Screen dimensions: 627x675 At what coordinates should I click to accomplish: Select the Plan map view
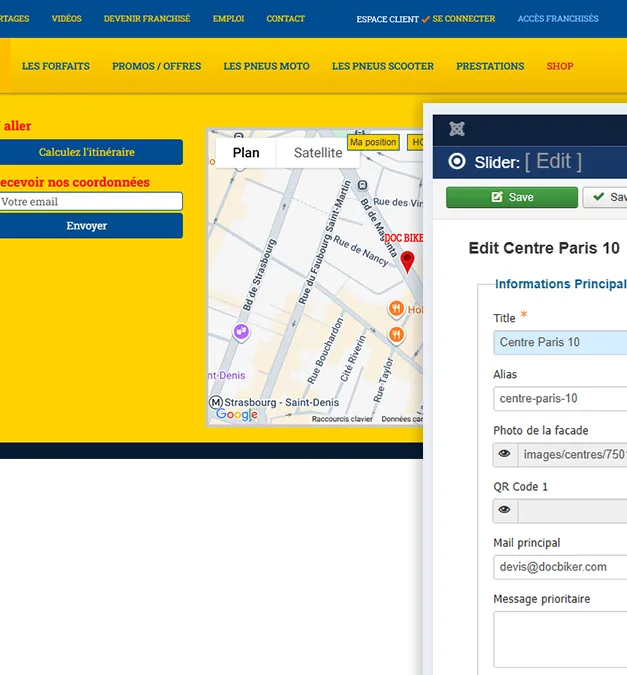[246, 153]
